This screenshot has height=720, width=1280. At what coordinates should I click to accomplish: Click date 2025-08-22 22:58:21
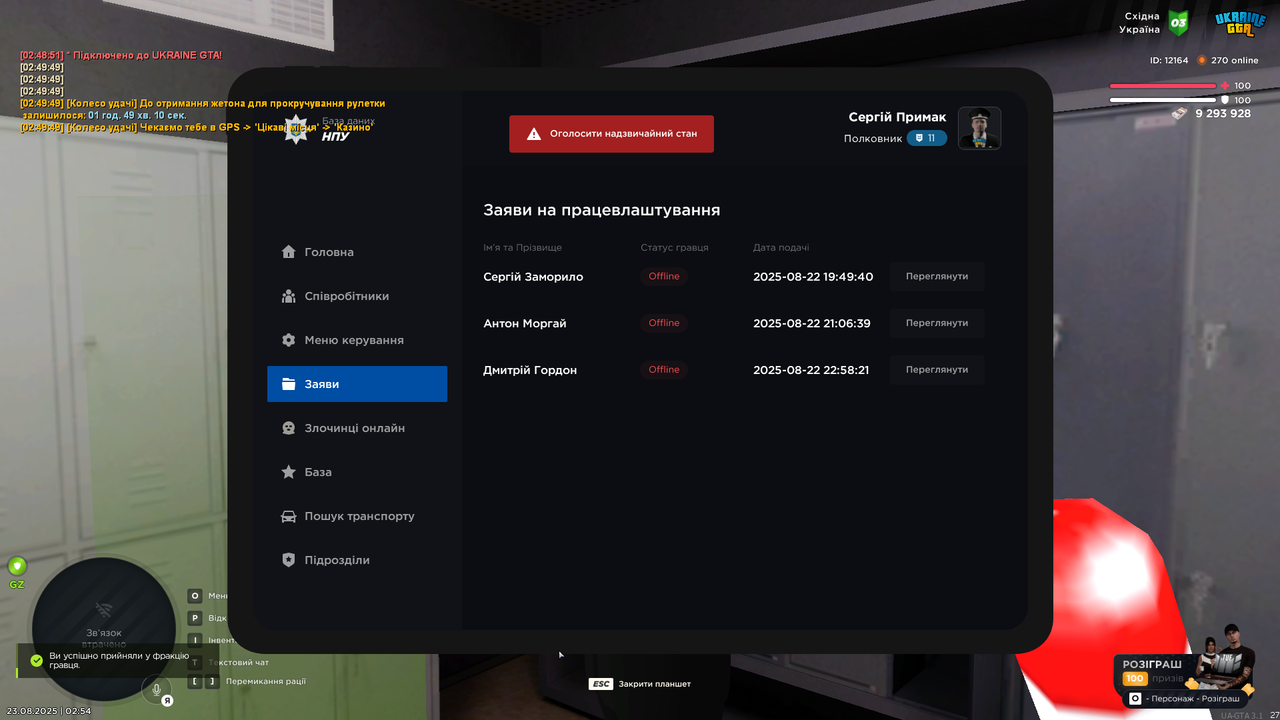pyautogui.click(x=811, y=370)
